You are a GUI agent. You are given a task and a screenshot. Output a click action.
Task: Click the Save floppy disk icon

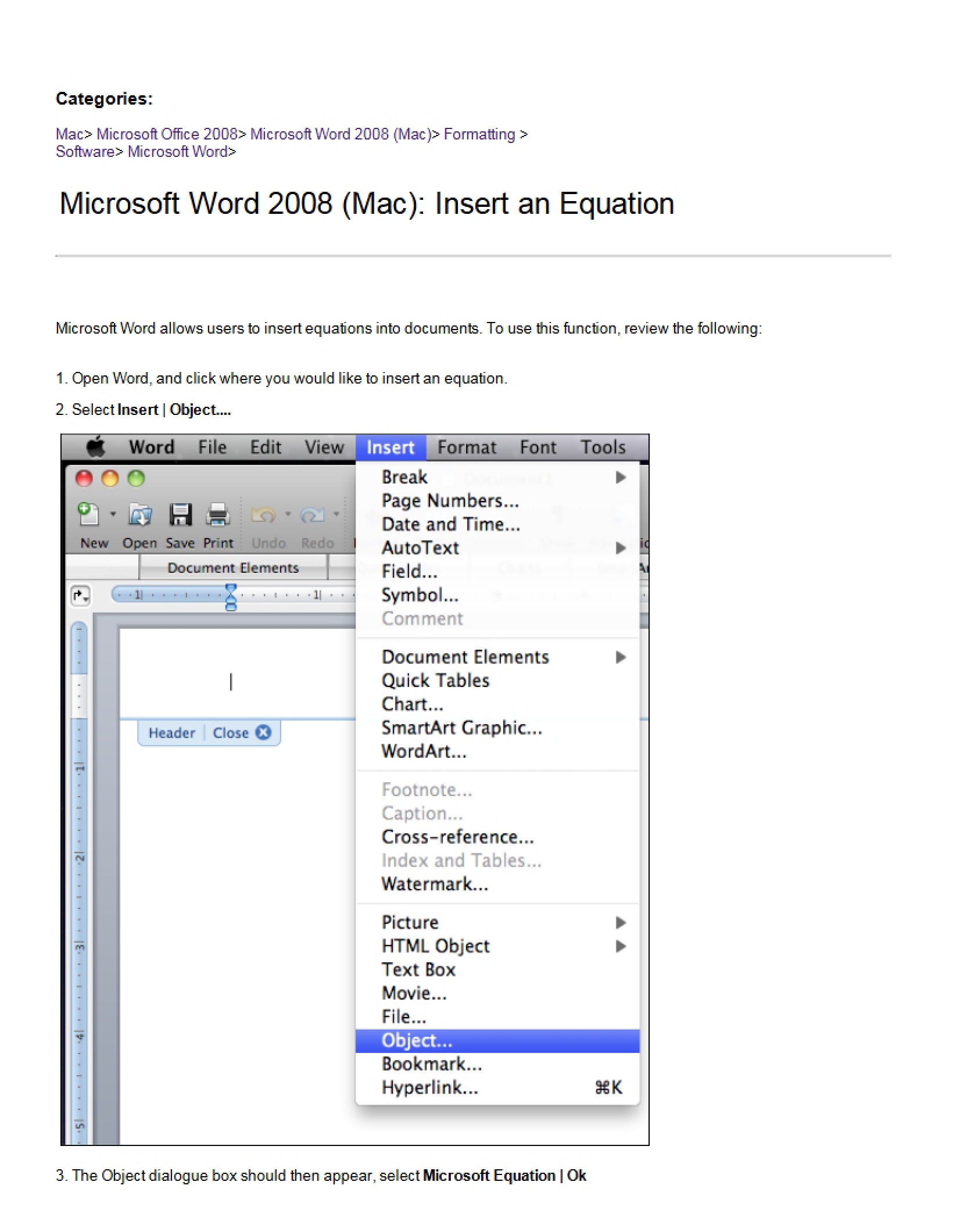(180, 514)
